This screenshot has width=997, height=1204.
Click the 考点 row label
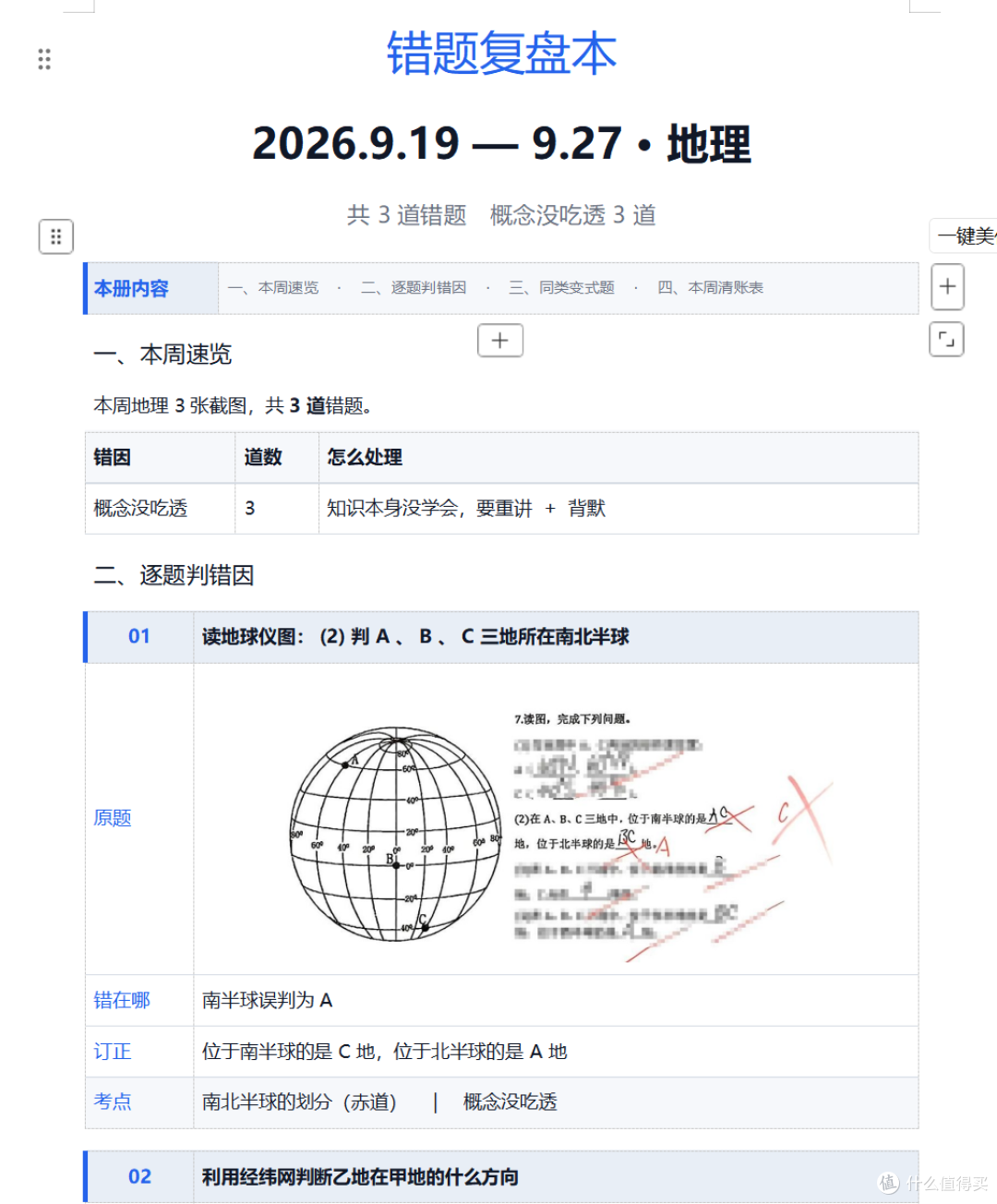112,1102
